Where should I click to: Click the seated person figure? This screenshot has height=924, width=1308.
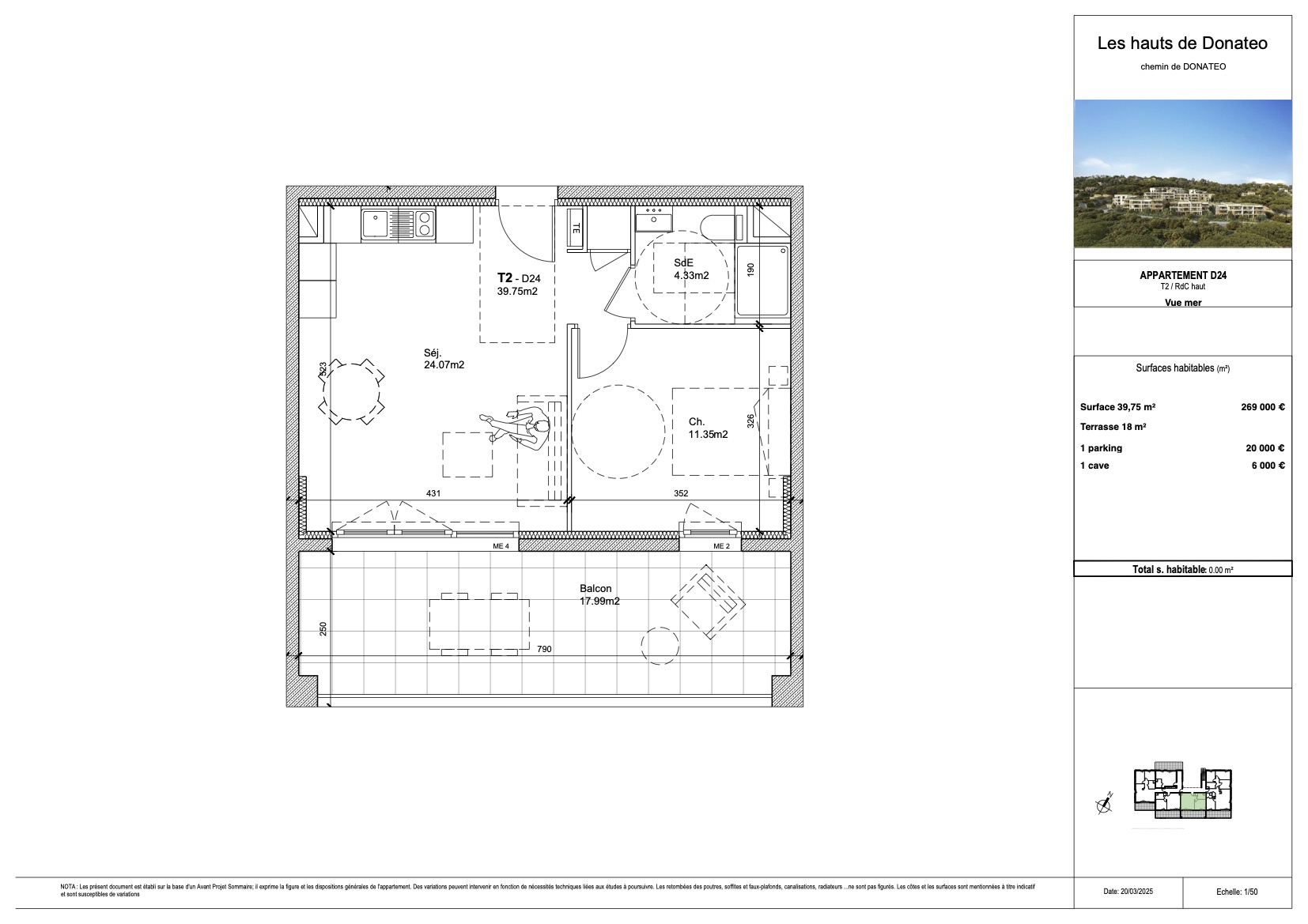tap(516, 429)
